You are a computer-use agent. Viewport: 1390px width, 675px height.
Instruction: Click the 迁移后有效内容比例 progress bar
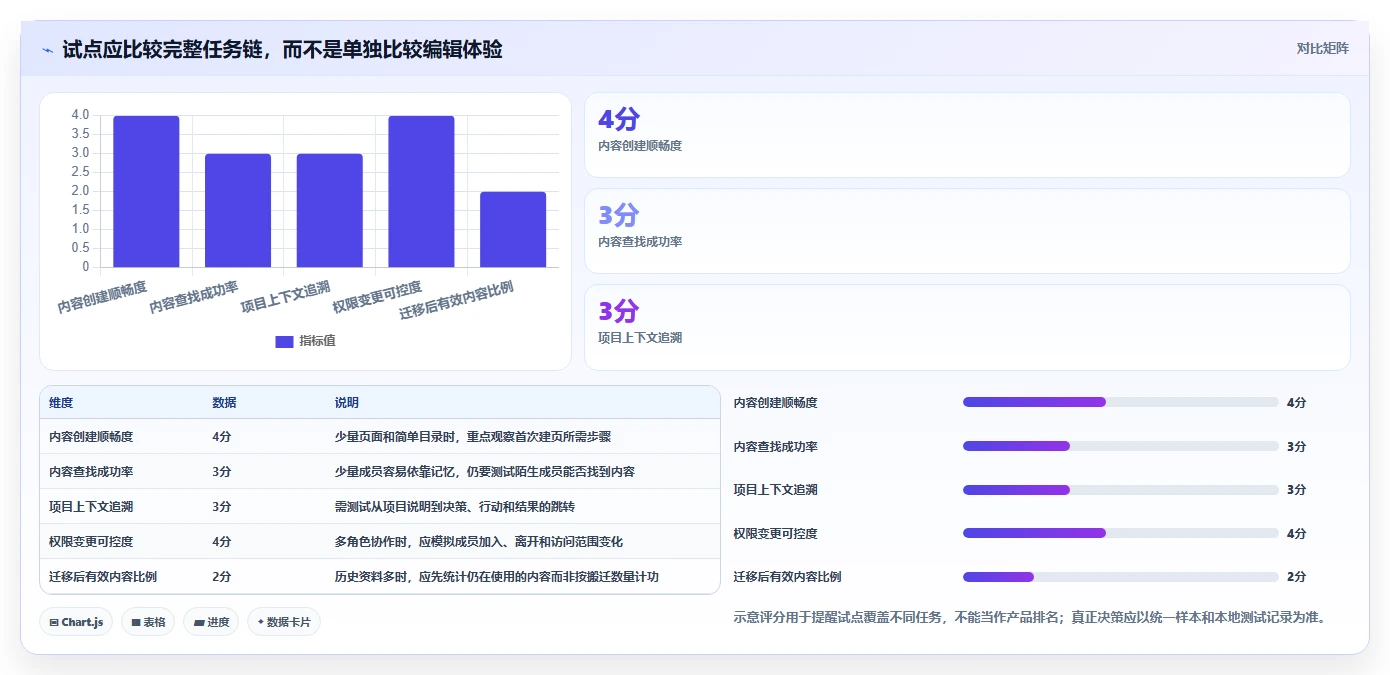pyautogui.click(x=1120, y=577)
